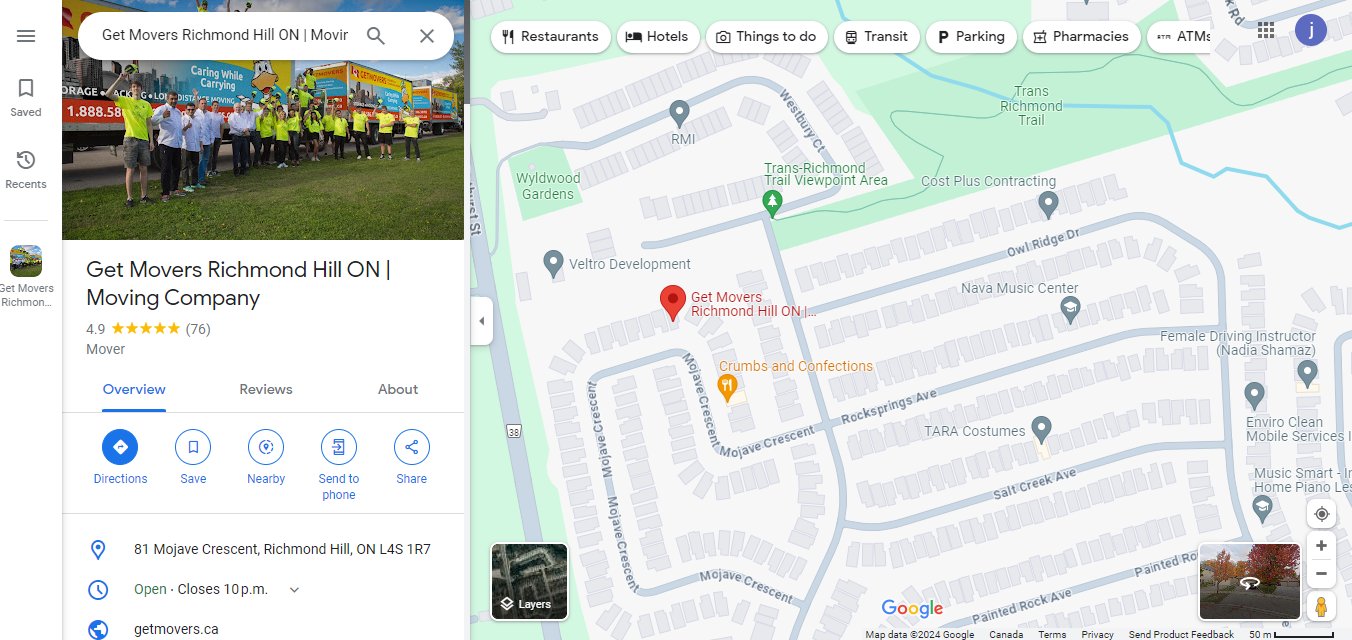Switch to the About tab

[398, 389]
